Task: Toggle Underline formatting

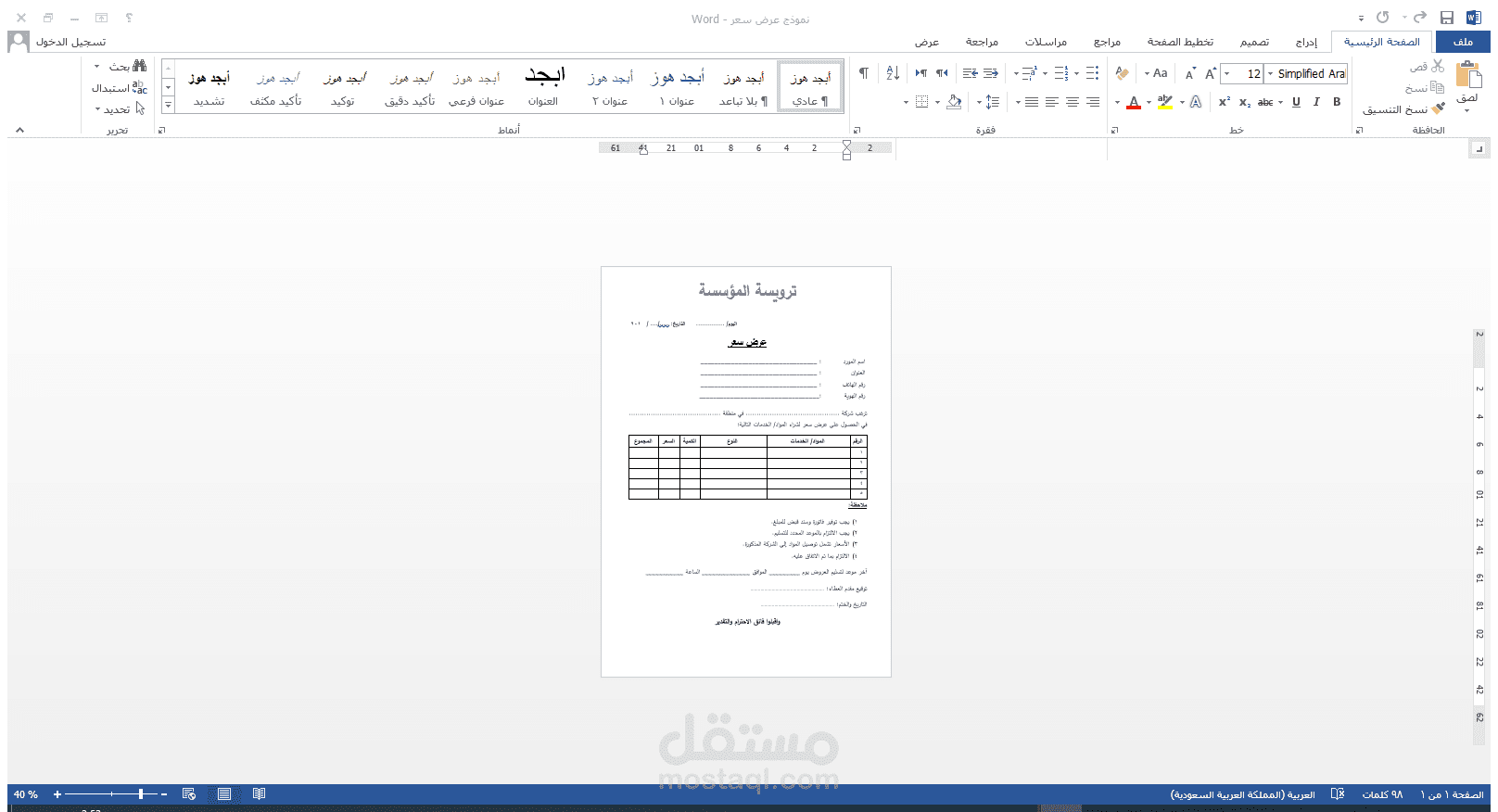Action: click(x=1296, y=102)
